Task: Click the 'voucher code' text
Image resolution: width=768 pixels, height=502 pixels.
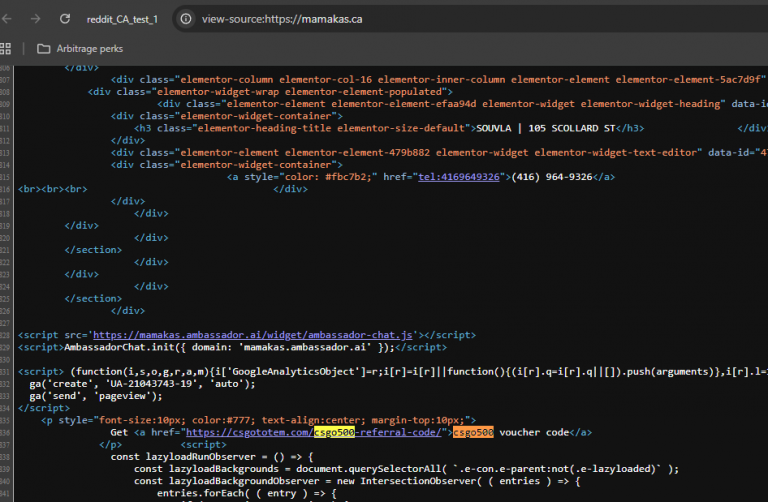Action: 534,432
